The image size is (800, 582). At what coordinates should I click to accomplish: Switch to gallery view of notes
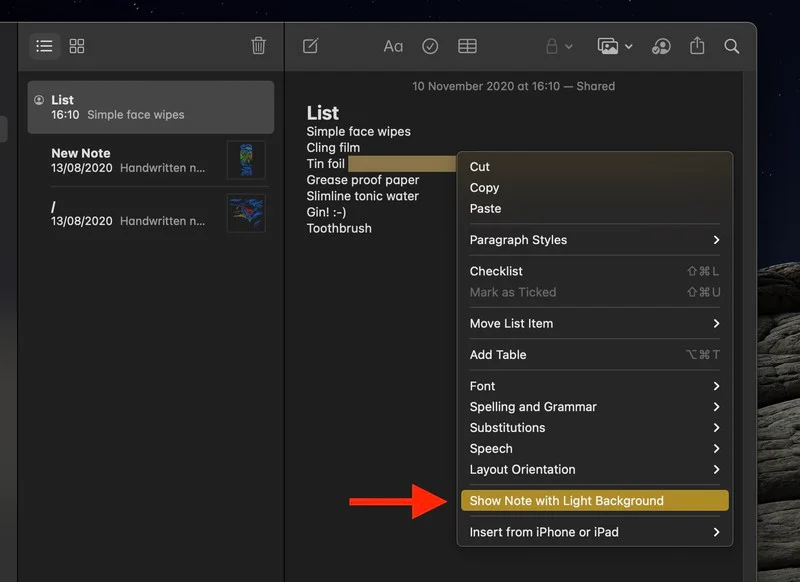pyautogui.click(x=77, y=46)
